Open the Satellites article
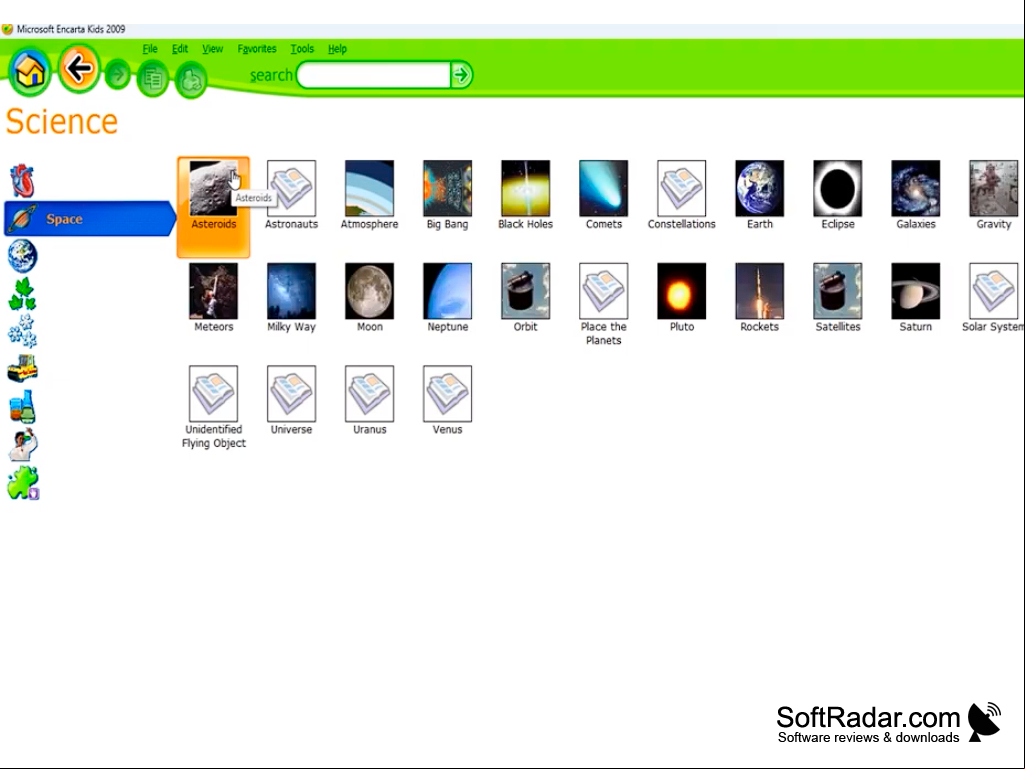Image resolution: width=1025 pixels, height=769 pixels. [837, 298]
